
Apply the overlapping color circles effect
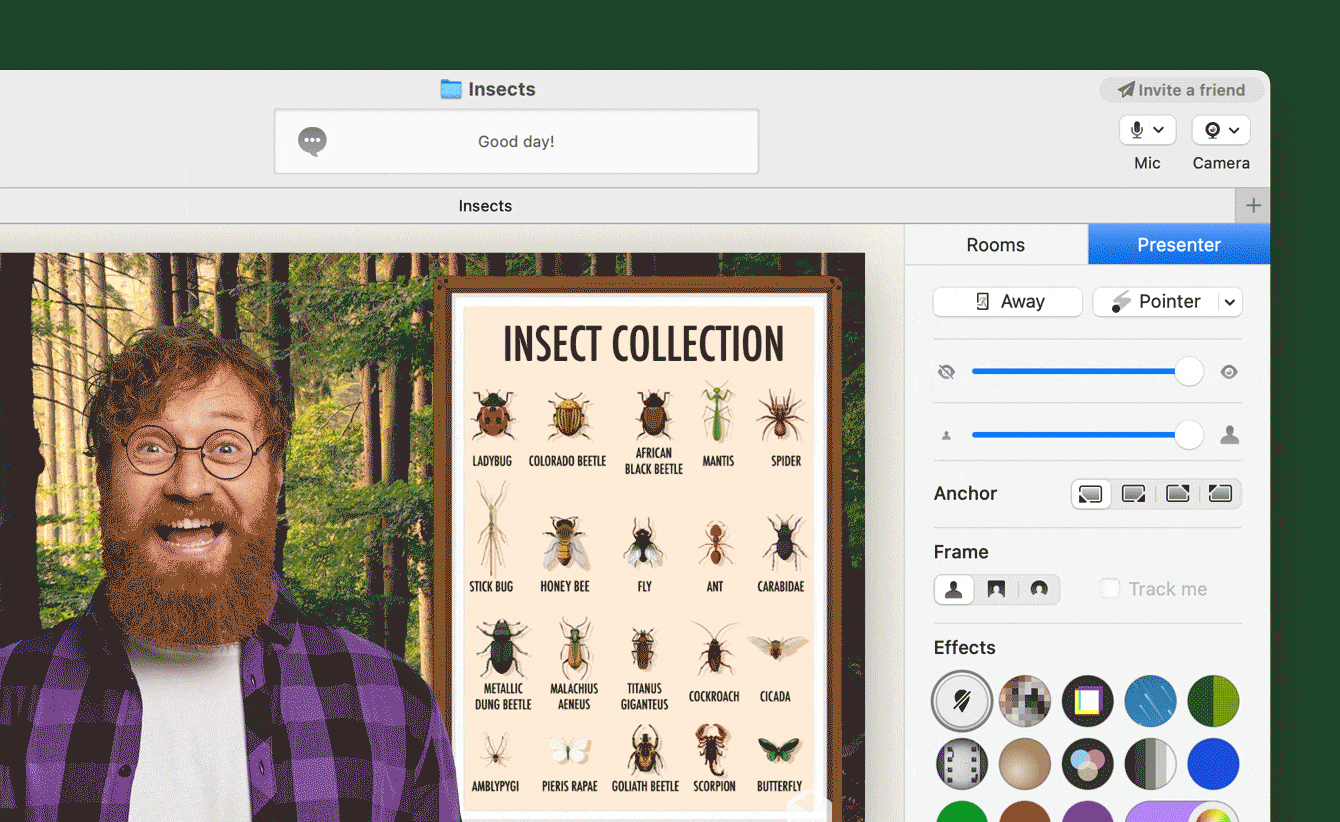pyautogui.click(x=1087, y=764)
